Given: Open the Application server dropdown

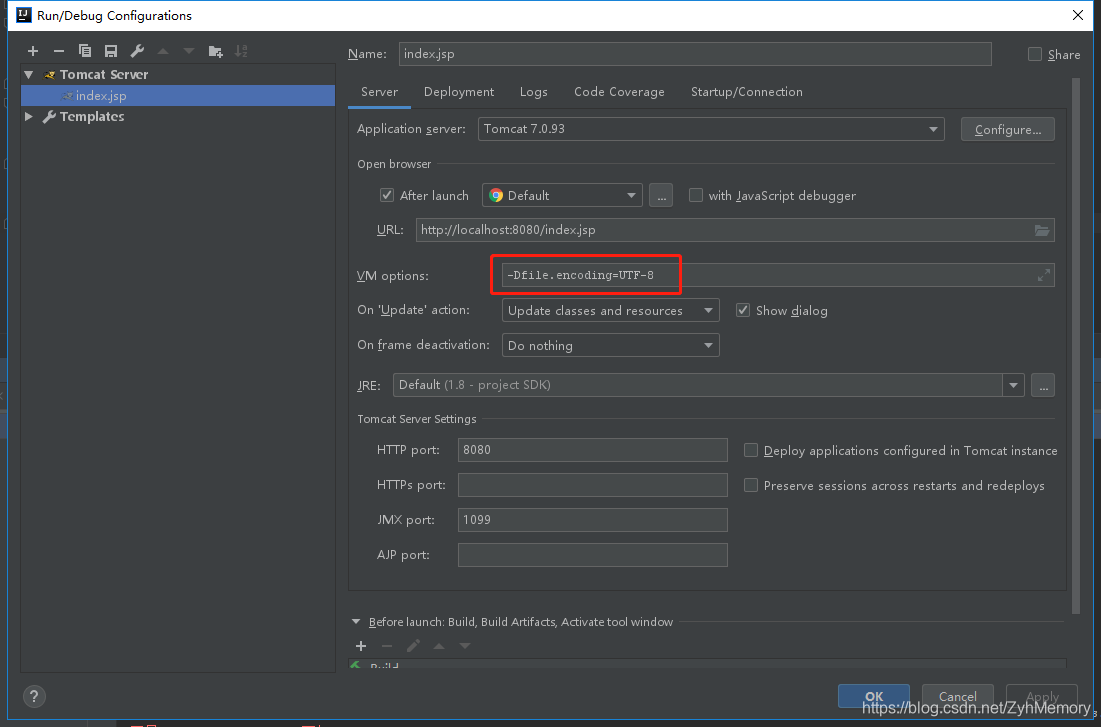Looking at the screenshot, I should point(711,129).
